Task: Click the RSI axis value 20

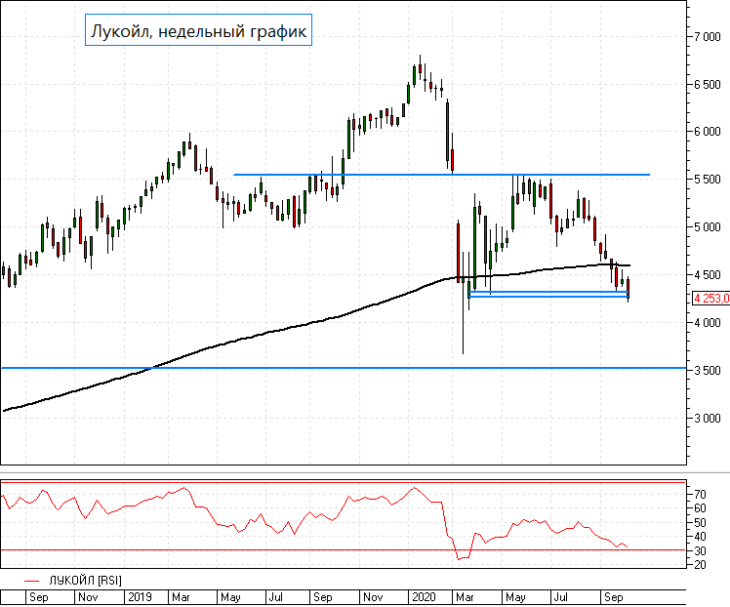Action: [x=700, y=565]
